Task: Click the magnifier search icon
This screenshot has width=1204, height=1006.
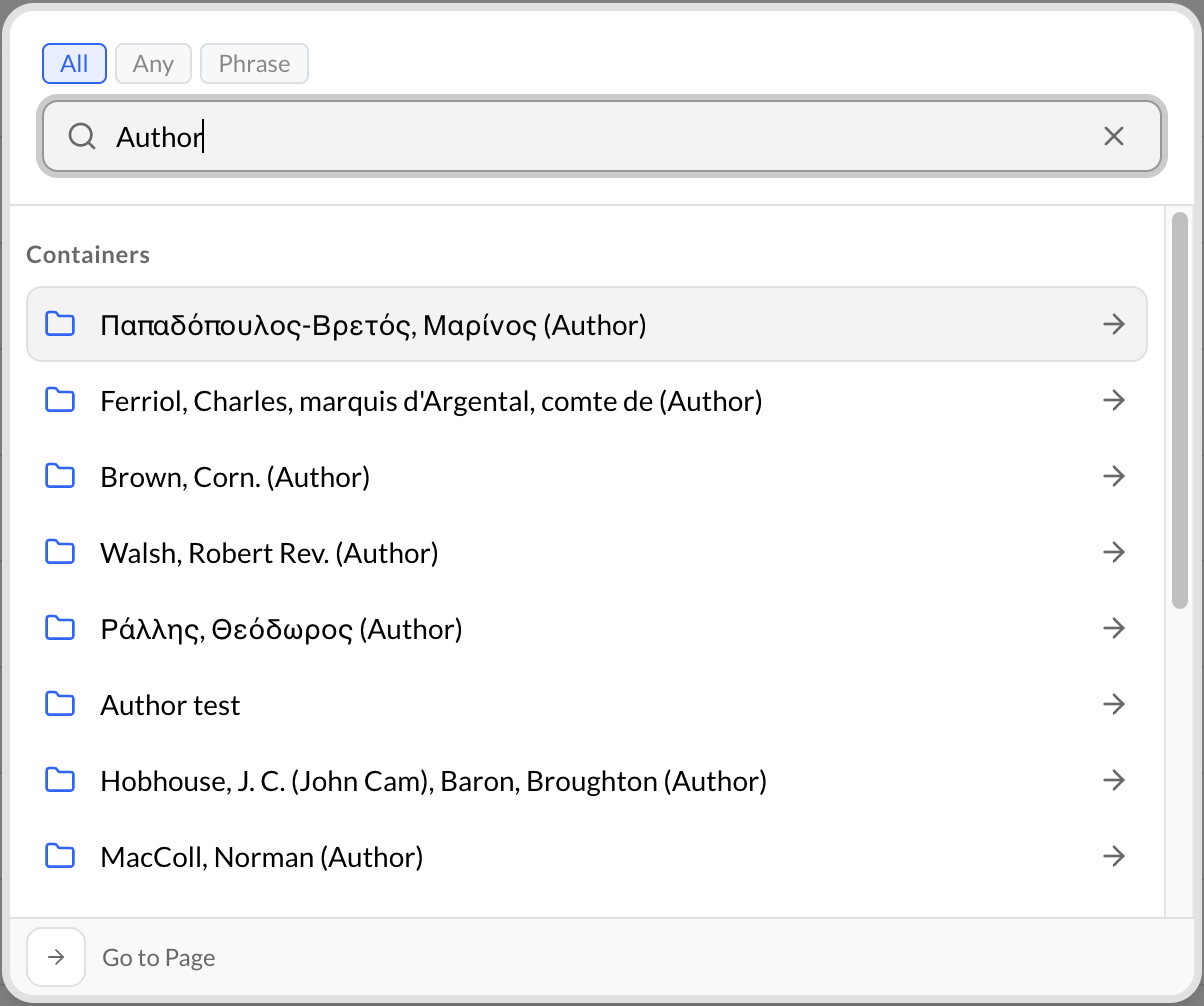Action: (x=81, y=136)
